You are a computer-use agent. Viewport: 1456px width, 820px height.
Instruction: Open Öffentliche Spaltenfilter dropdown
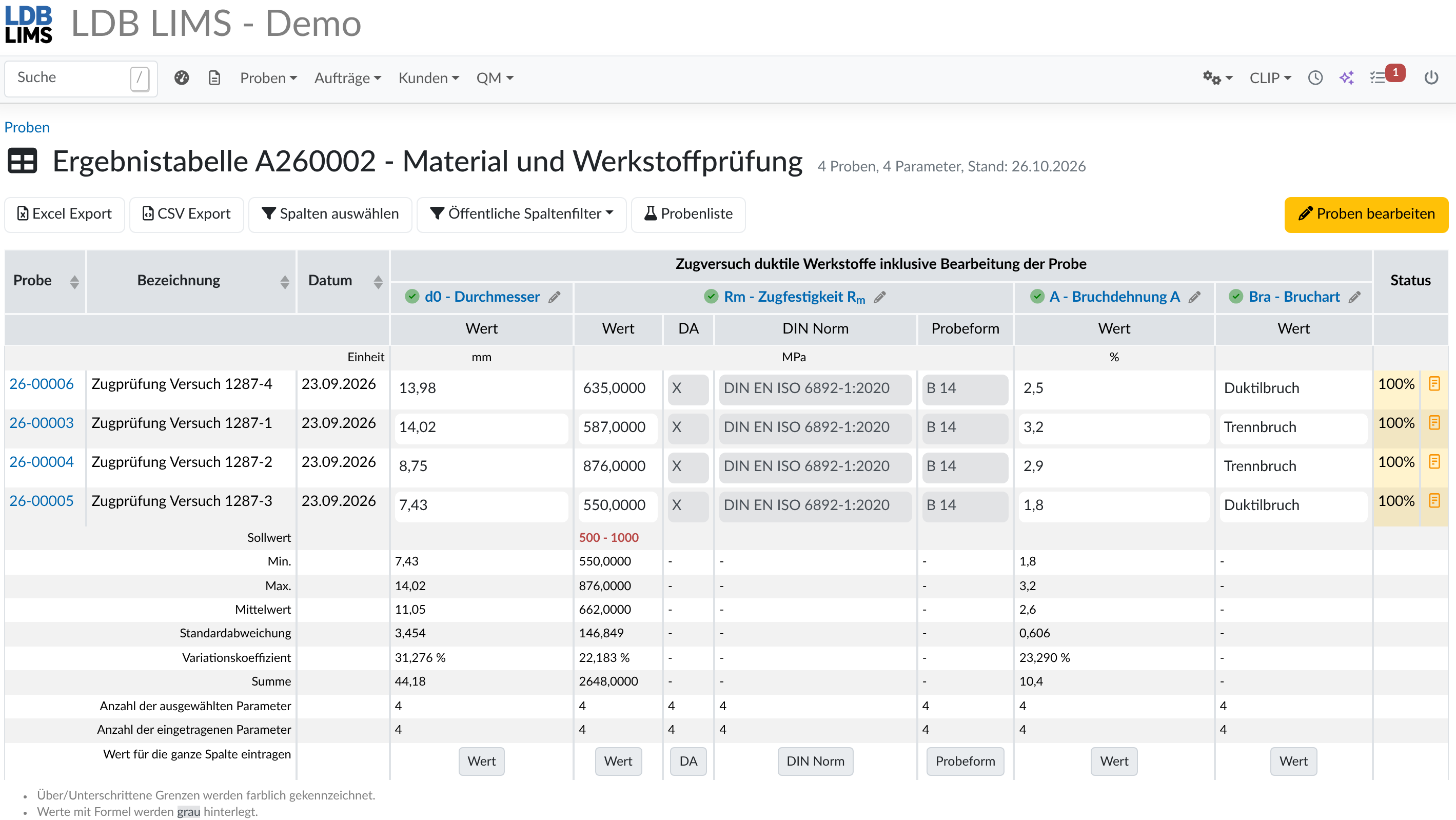click(x=521, y=214)
